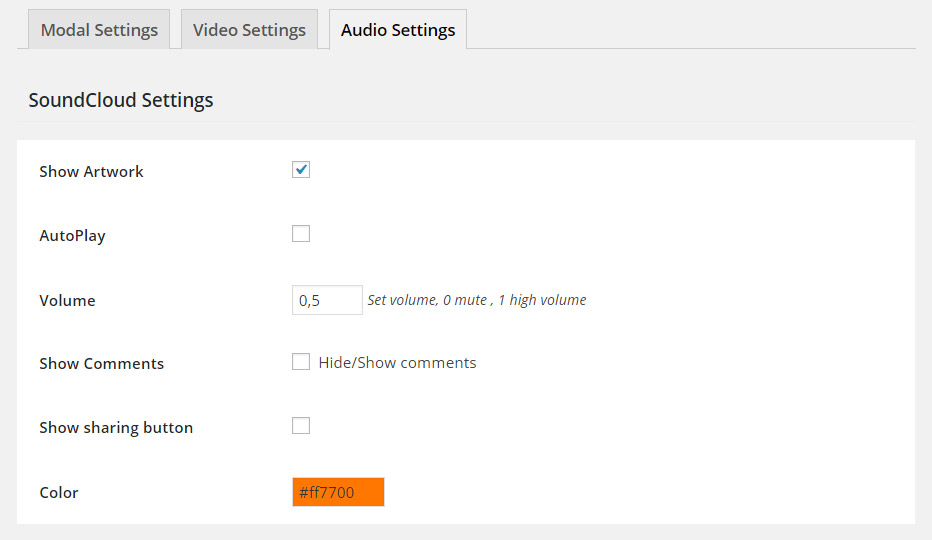
Task: Uncheck the Show Artwork checkbox
Action: (301, 170)
